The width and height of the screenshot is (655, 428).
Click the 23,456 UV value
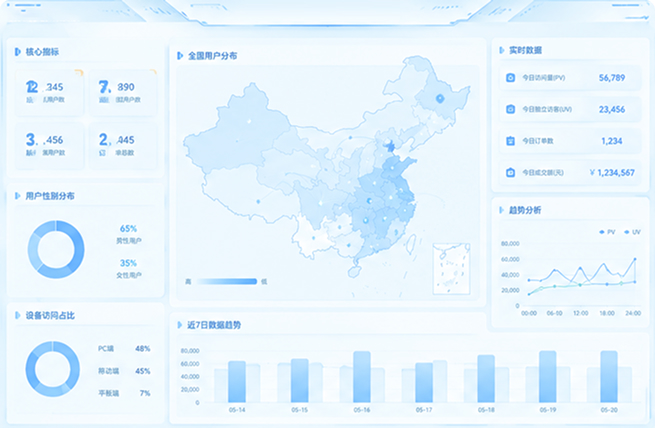612,109
